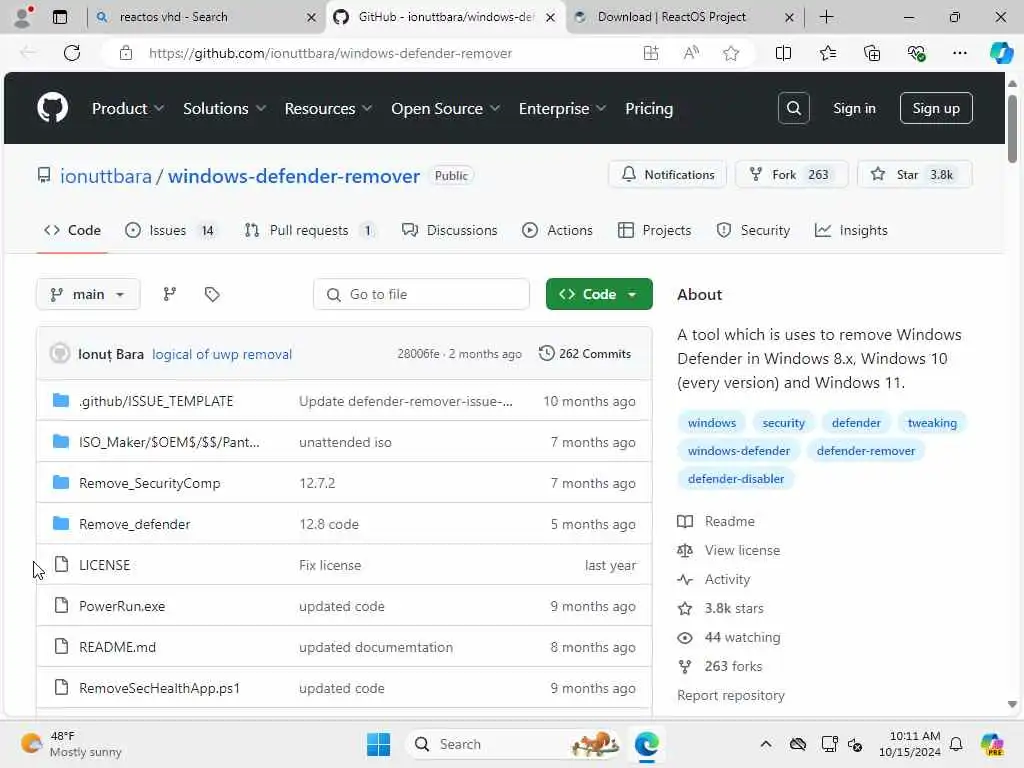
Task: Show hidden system tray icons
Action: pyautogui.click(x=765, y=744)
